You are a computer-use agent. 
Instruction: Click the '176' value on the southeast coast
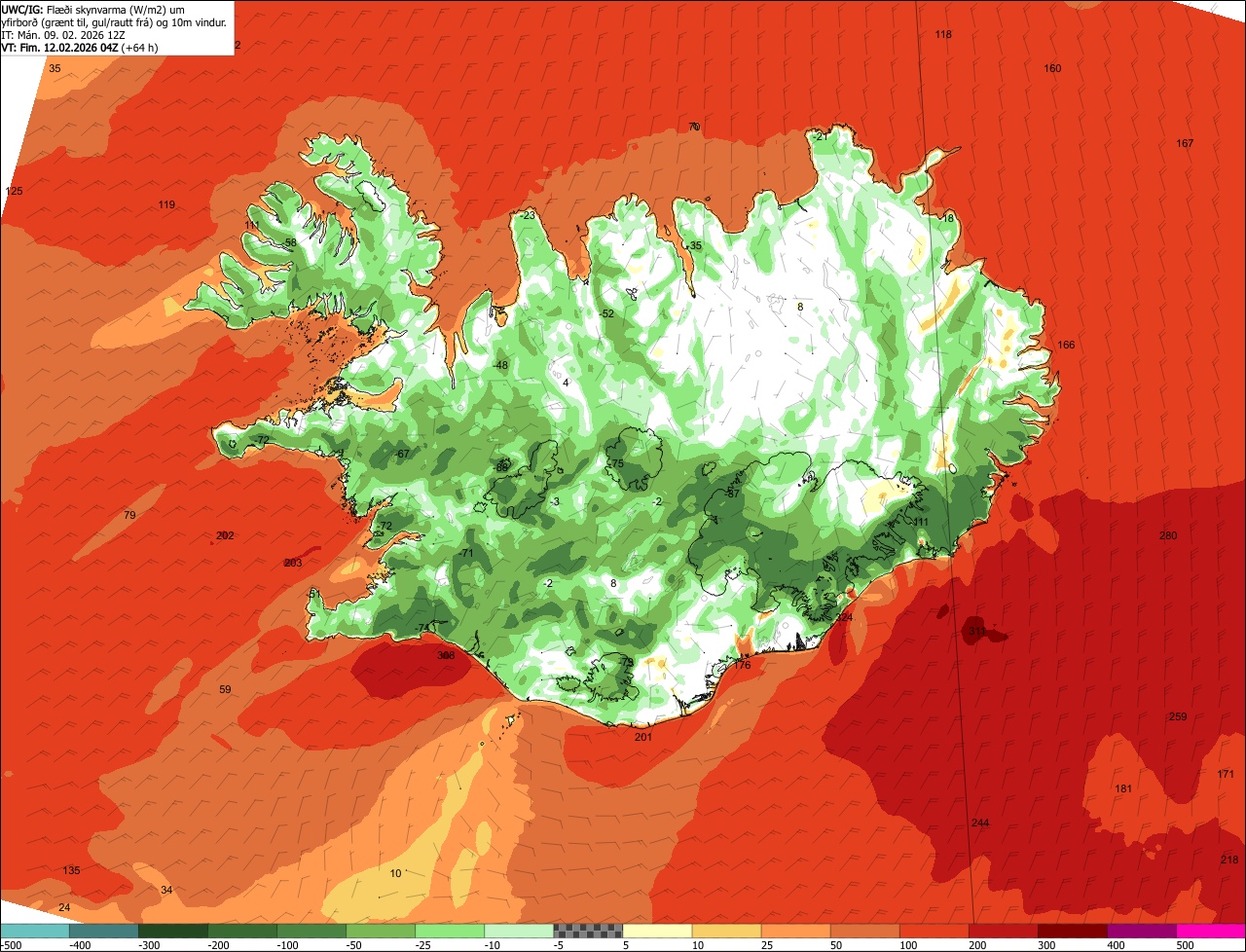click(743, 665)
